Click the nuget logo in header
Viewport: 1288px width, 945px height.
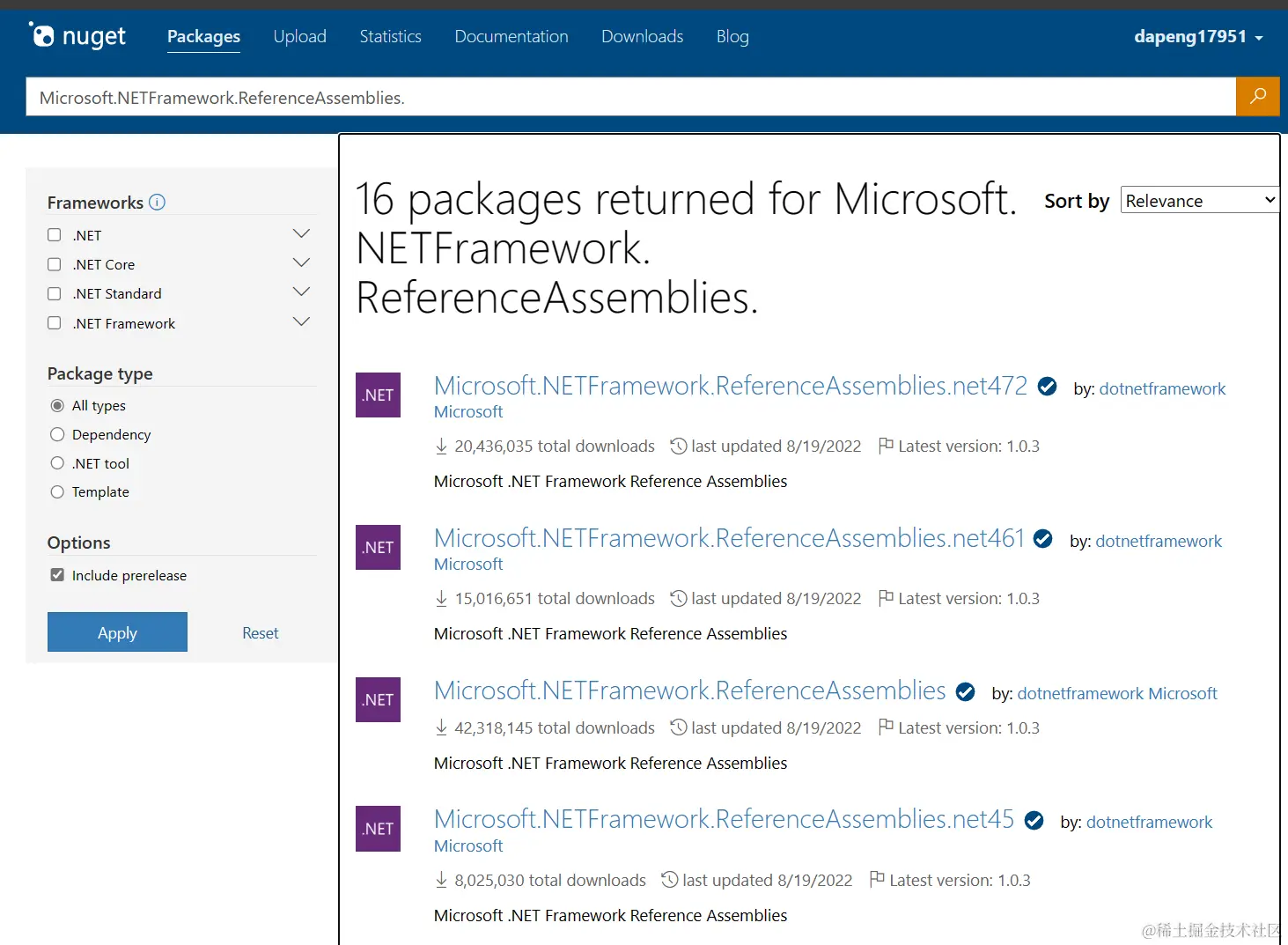[78, 36]
